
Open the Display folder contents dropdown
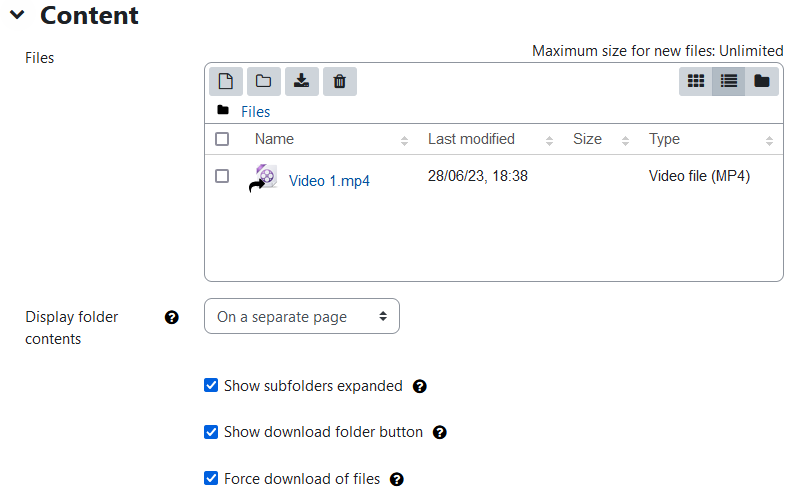pyautogui.click(x=302, y=316)
